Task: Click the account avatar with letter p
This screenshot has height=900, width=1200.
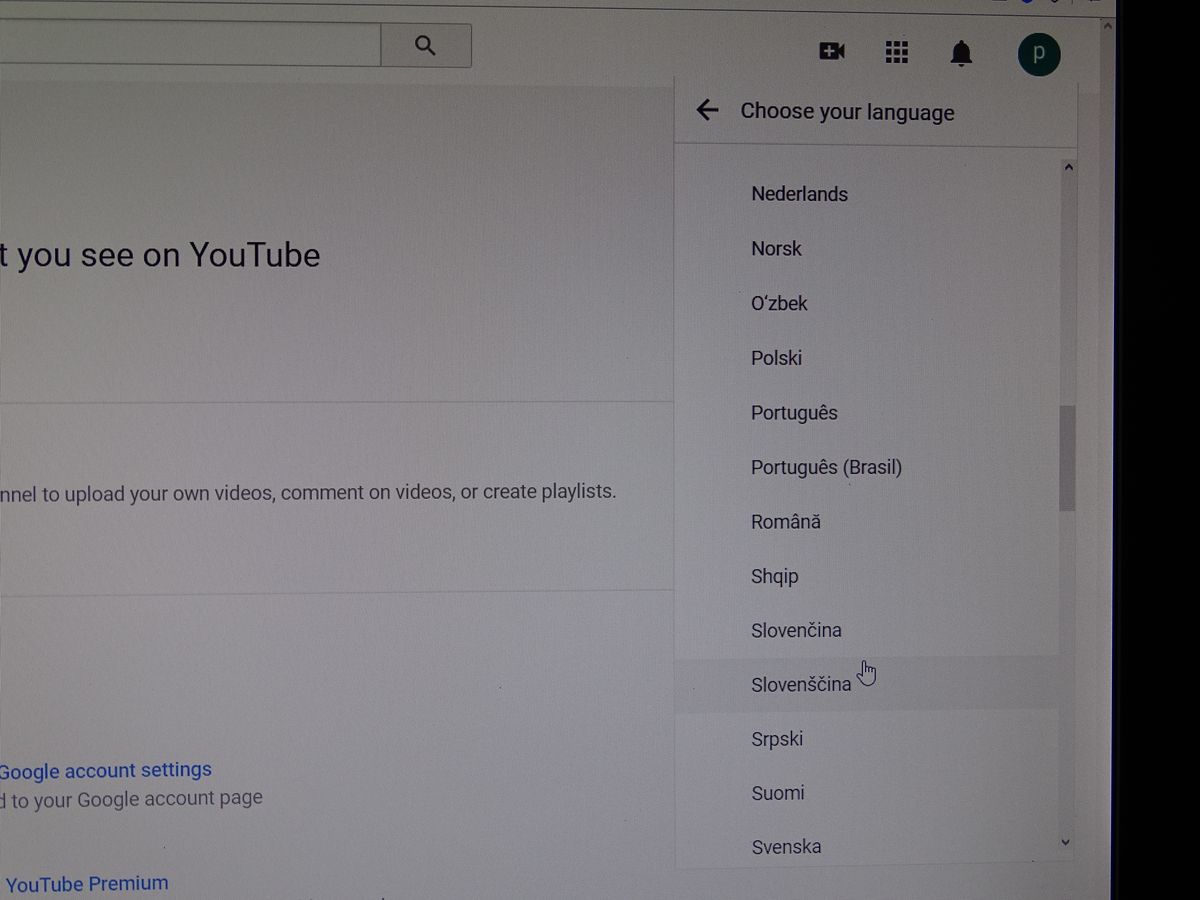Action: click(x=1039, y=54)
